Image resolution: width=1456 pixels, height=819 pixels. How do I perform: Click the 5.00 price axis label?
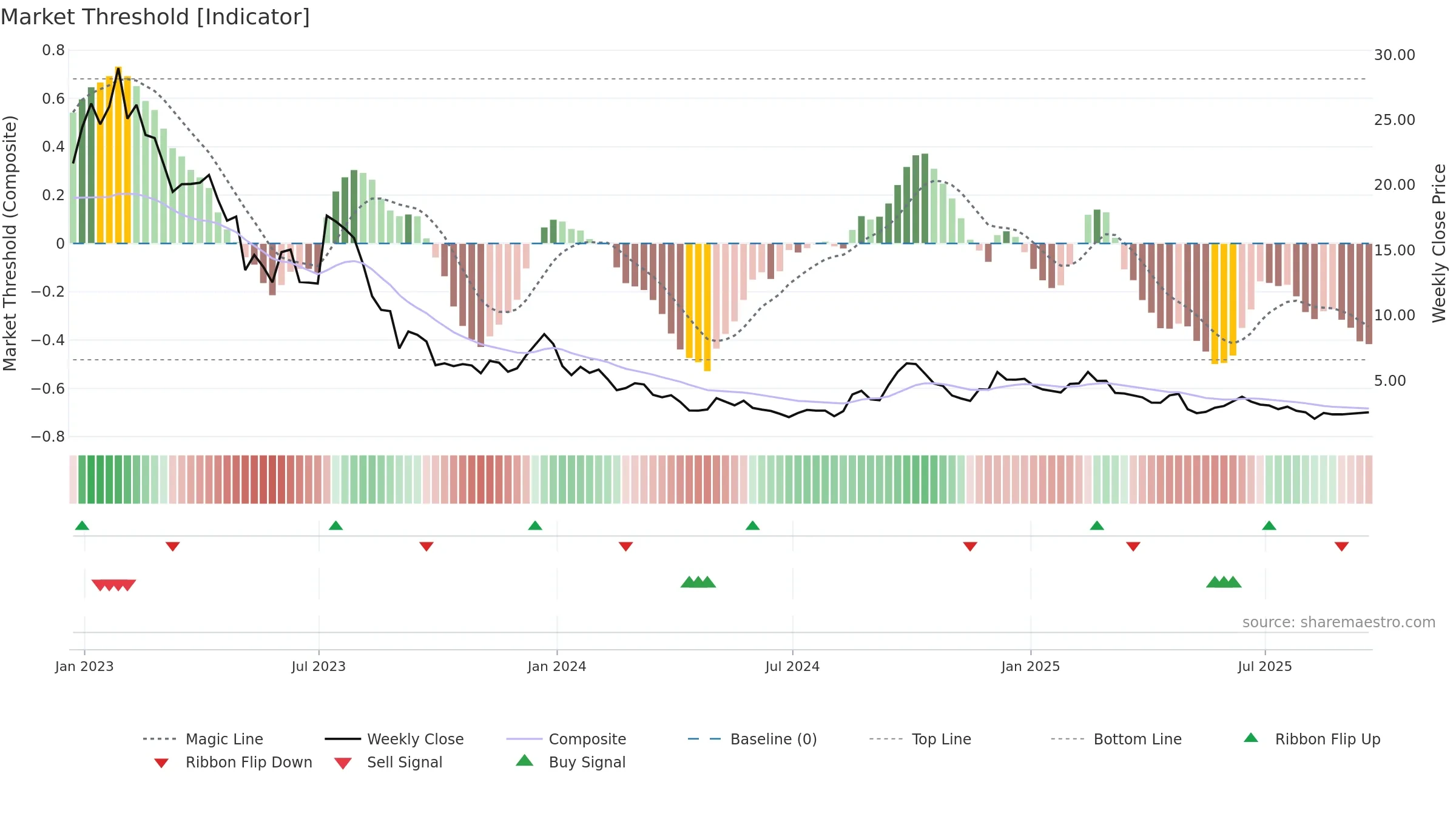1390,381
